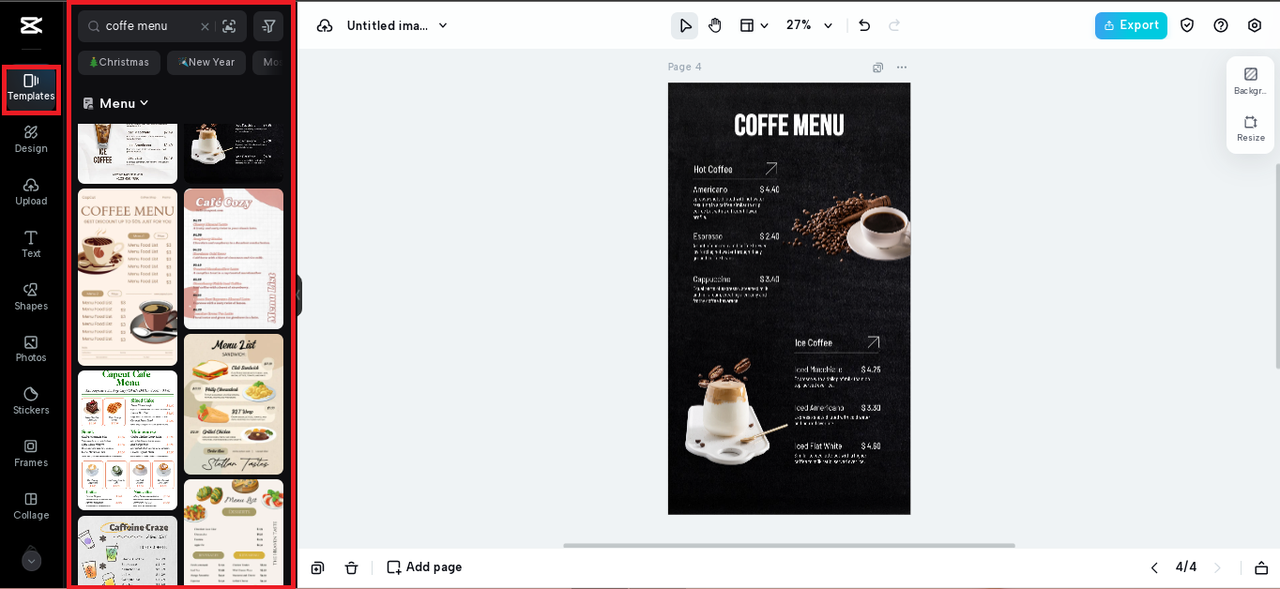The height and width of the screenshot is (589, 1280).
Task: Select the Christmas category chip
Action: (119, 62)
